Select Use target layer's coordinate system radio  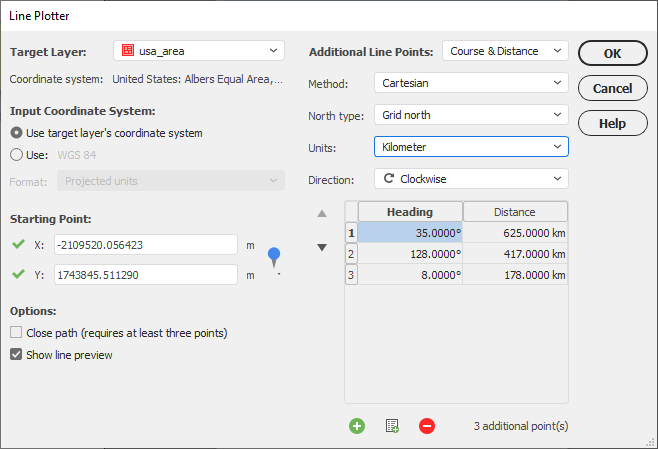click(x=16, y=133)
